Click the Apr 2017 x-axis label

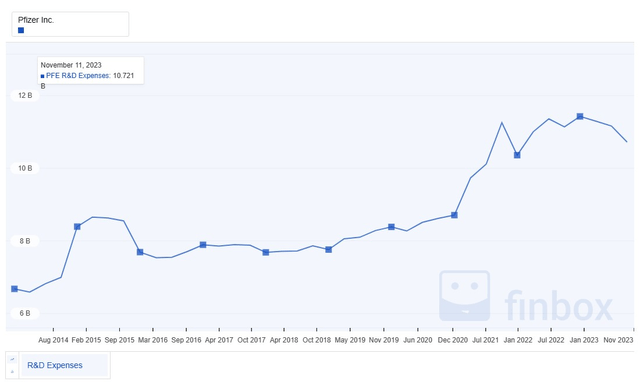point(219,340)
